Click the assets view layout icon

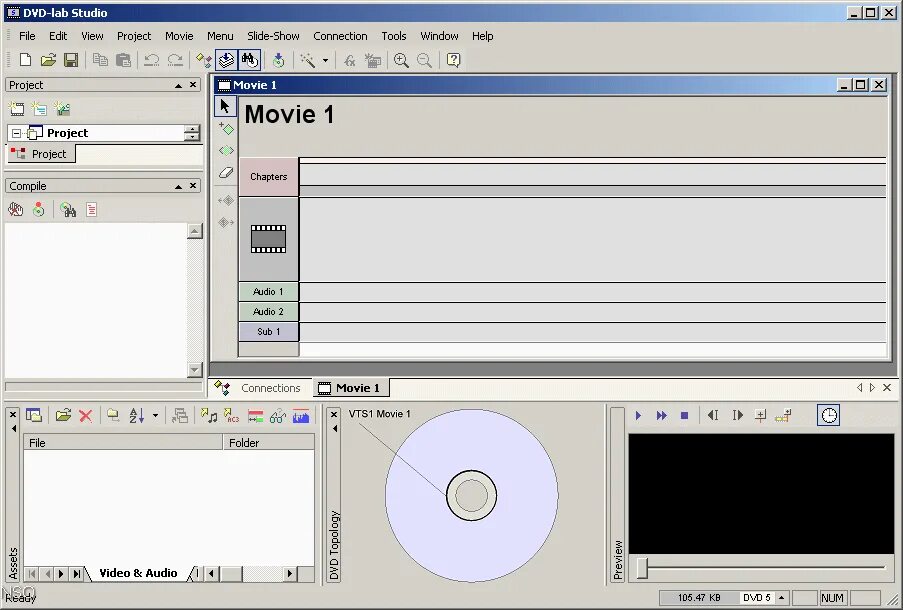pyautogui.click(x=34, y=415)
